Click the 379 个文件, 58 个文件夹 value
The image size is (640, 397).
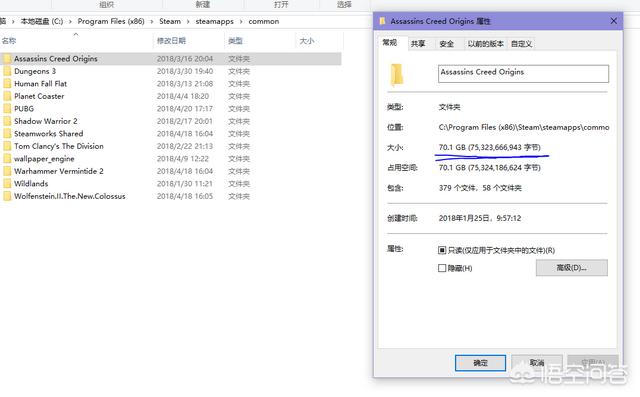coord(480,188)
